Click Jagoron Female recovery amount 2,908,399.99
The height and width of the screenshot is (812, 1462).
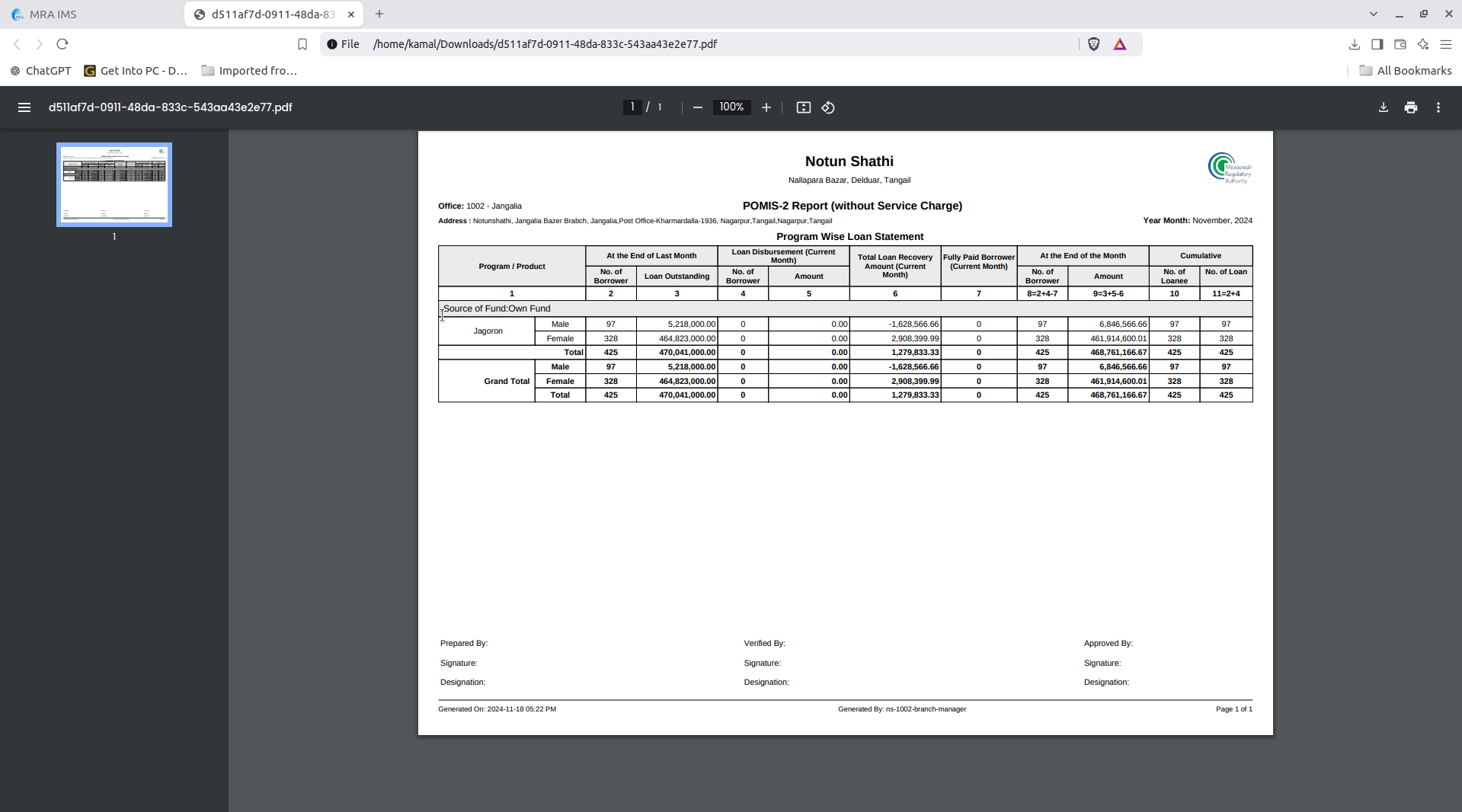pos(895,339)
